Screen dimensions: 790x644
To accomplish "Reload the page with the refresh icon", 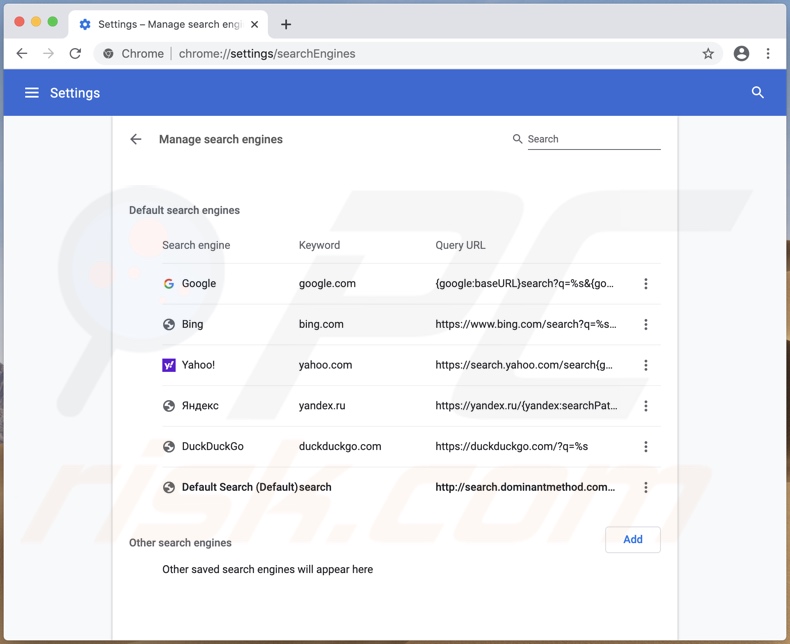I will pyautogui.click(x=75, y=54).
